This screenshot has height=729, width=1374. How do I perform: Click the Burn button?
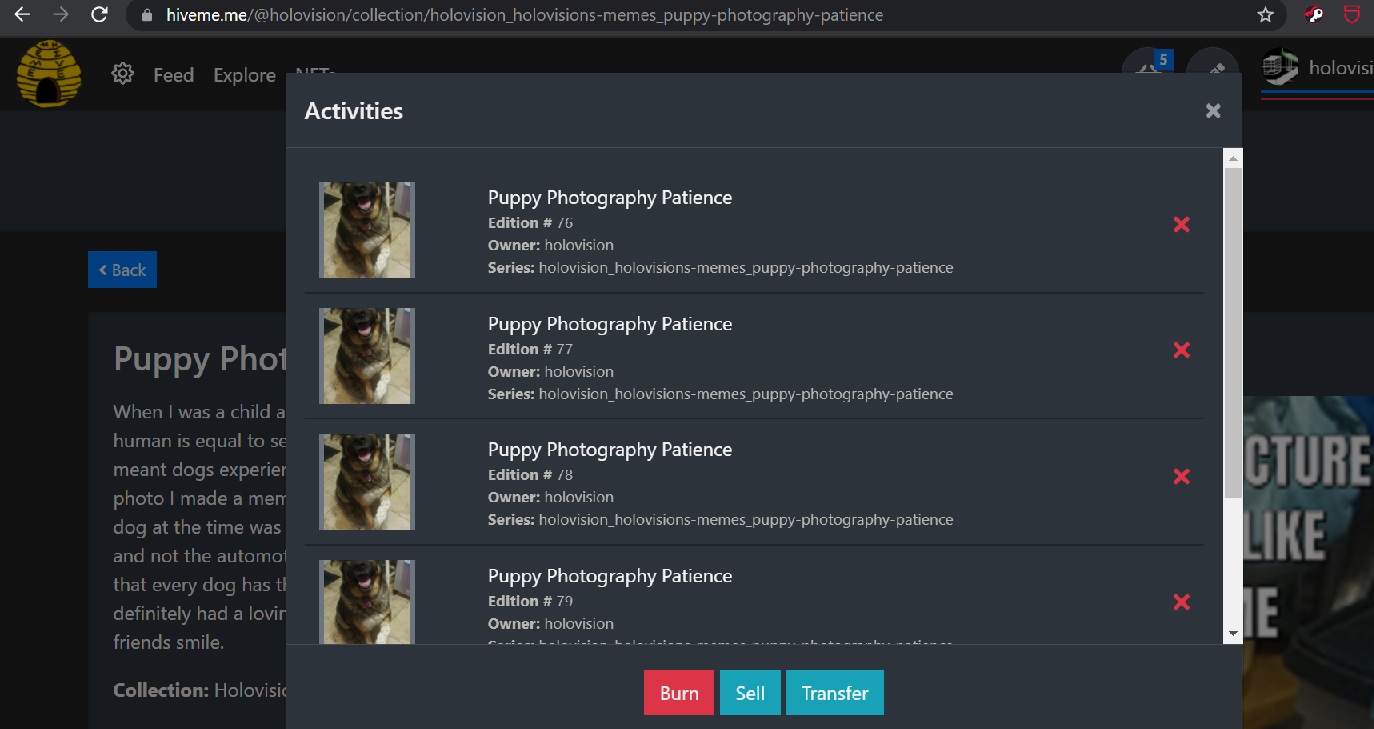[679, 693]
